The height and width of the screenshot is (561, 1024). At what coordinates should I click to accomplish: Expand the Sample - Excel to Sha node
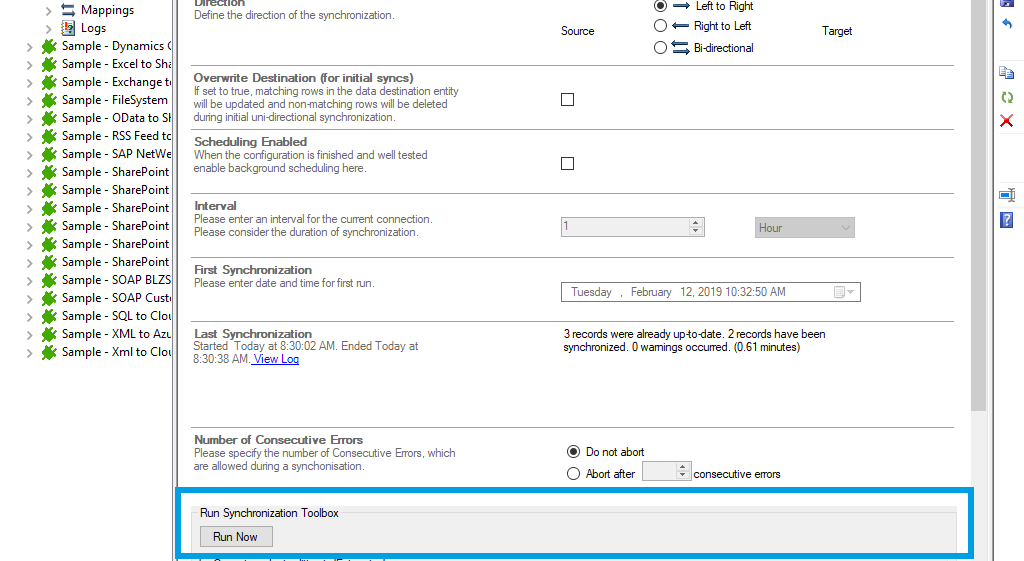coord(29,65)
